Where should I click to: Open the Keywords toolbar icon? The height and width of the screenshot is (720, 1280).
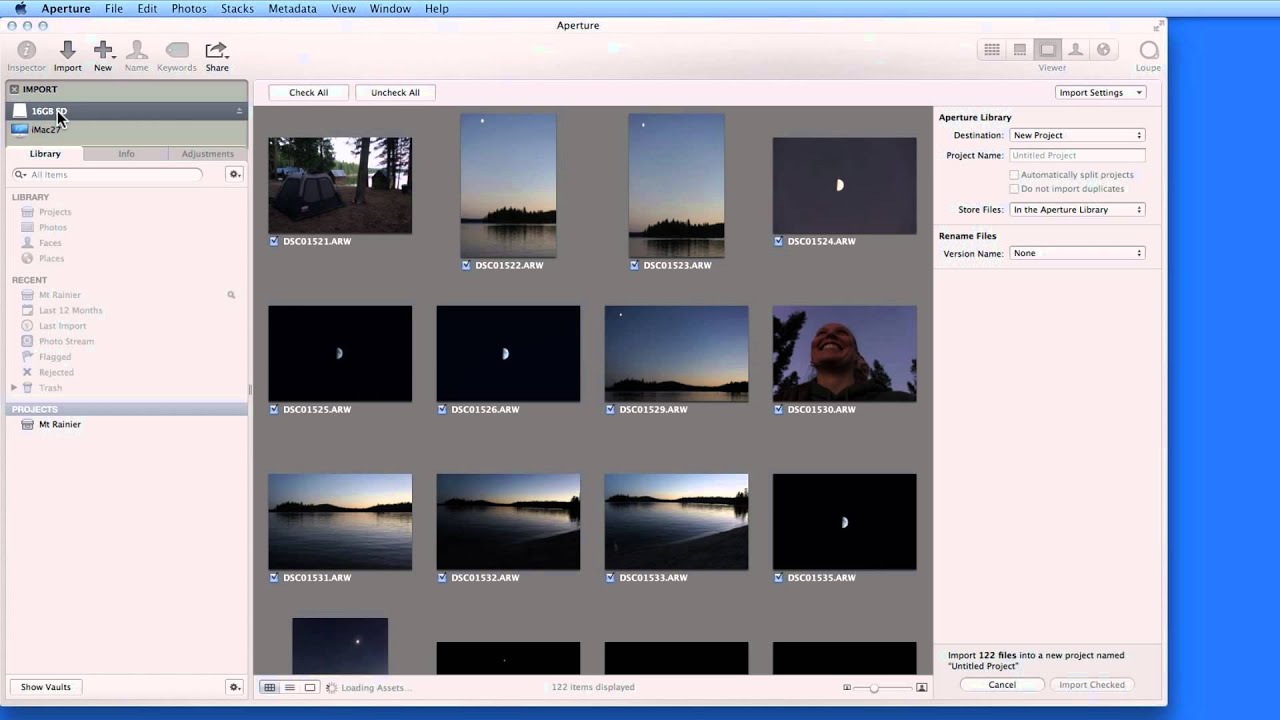point(177,50)
